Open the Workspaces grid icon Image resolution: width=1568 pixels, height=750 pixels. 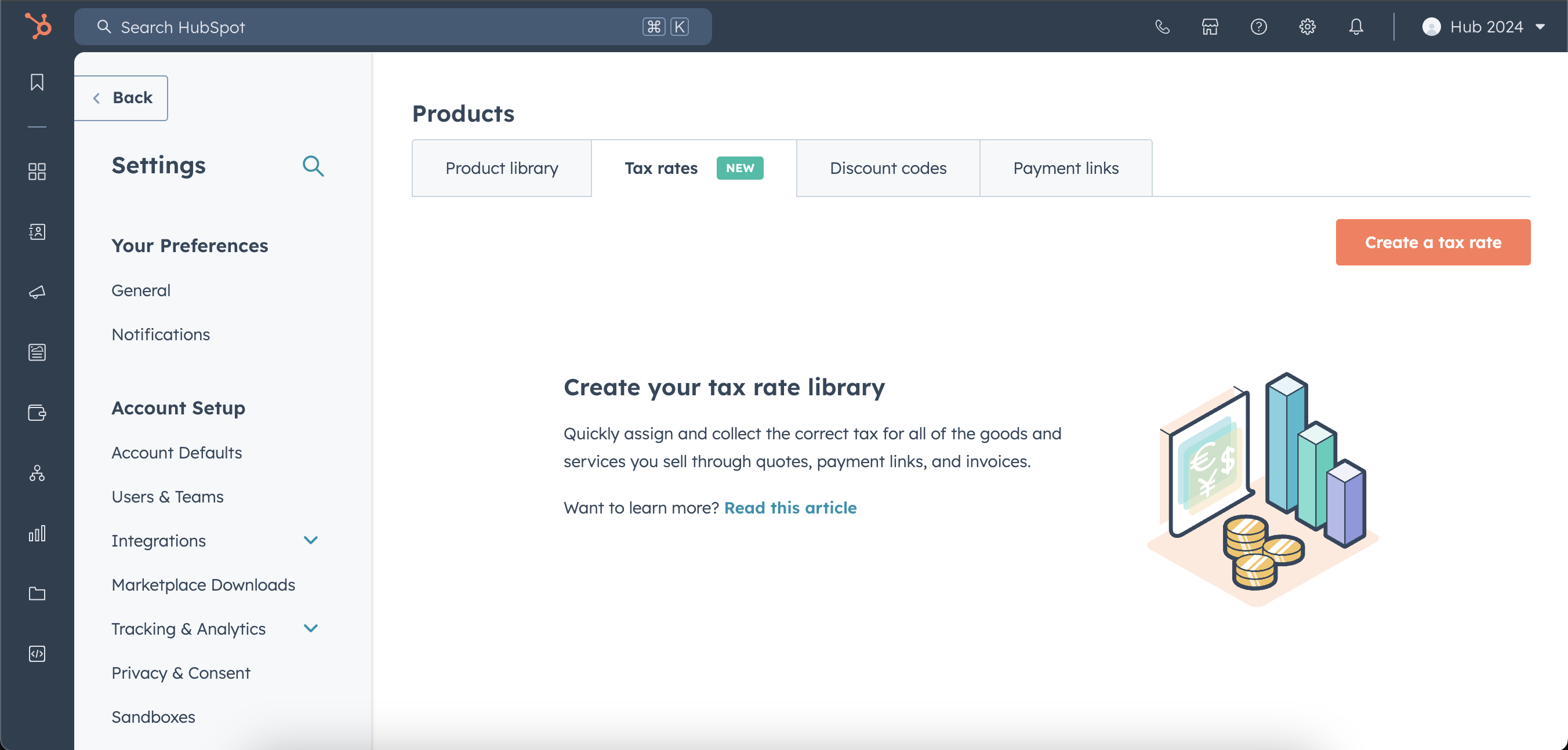pos(37,172)
